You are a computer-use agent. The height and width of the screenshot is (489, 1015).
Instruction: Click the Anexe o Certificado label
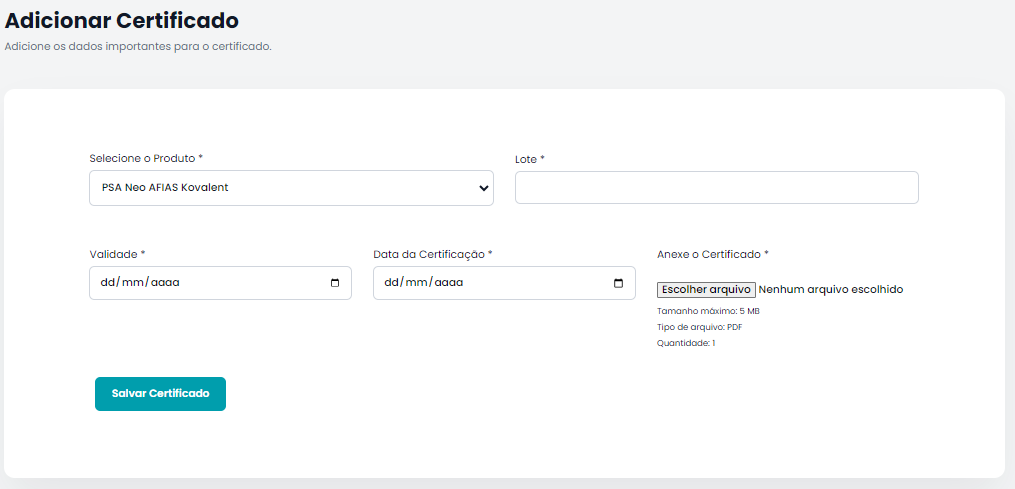tap(712, 254)
